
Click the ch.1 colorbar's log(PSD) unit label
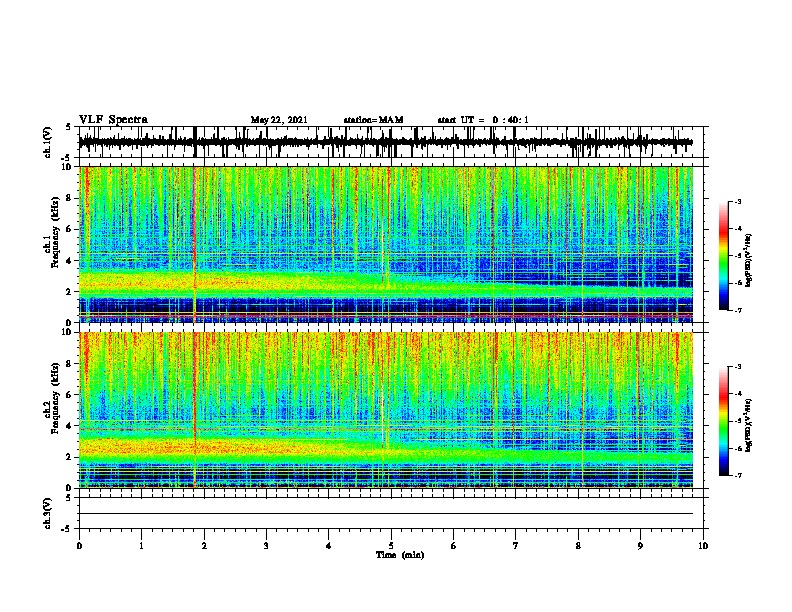tap(749, 260)
